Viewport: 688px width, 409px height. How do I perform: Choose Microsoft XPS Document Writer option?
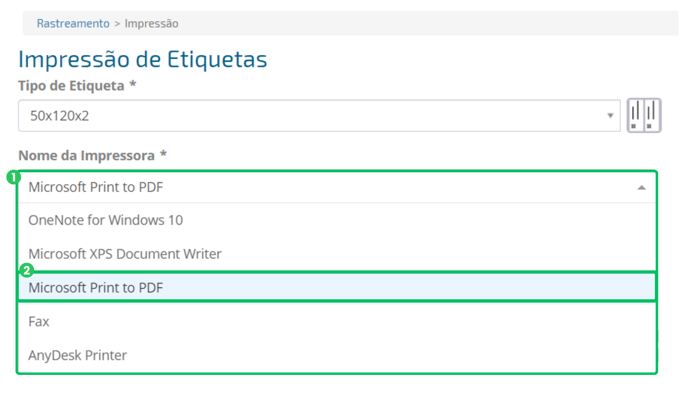337,254
